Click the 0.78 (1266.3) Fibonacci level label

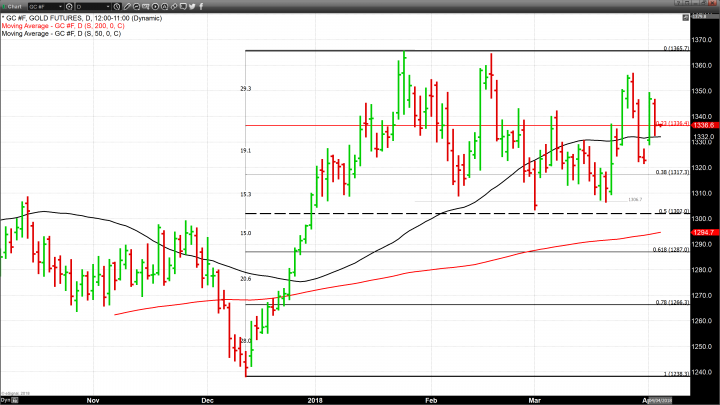coord(672,303)
